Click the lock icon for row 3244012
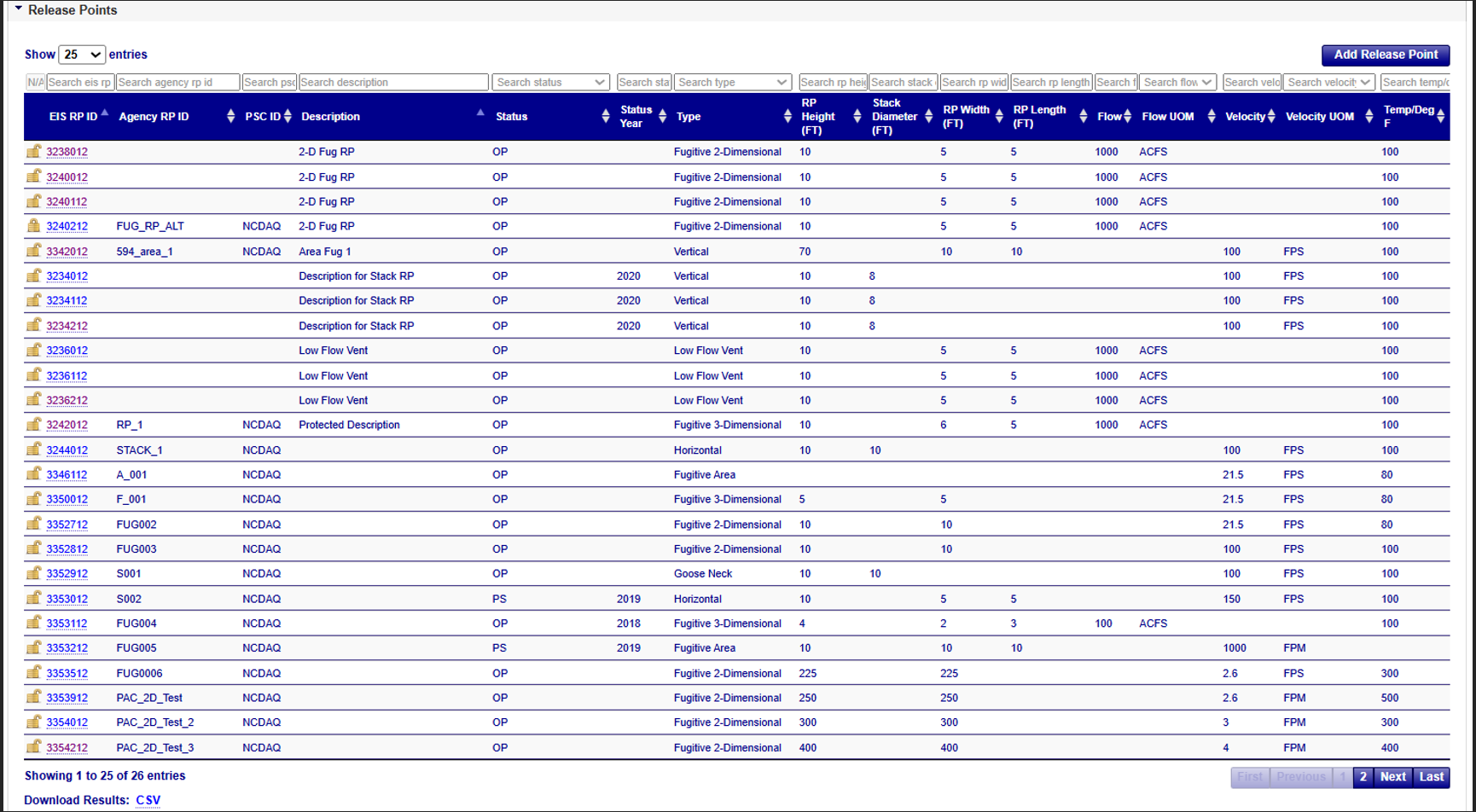The height and width of the screenshot is (812, 1476). point(33,449)
